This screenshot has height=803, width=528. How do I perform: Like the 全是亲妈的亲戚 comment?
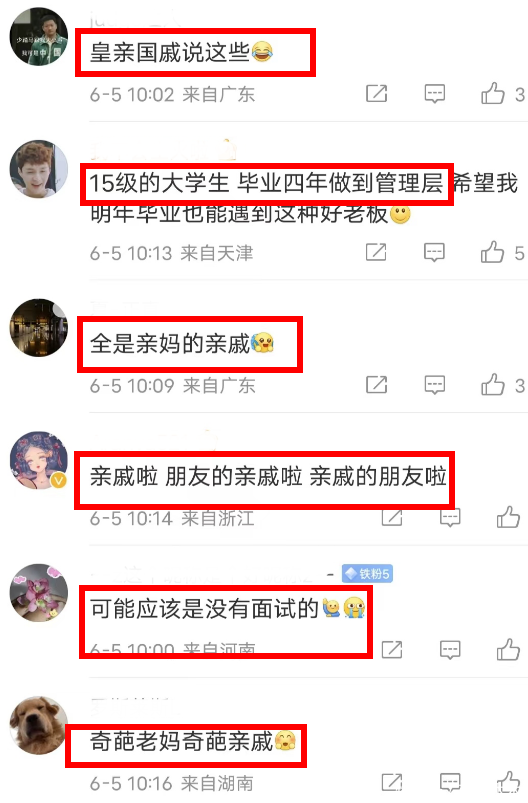point(493,385)
